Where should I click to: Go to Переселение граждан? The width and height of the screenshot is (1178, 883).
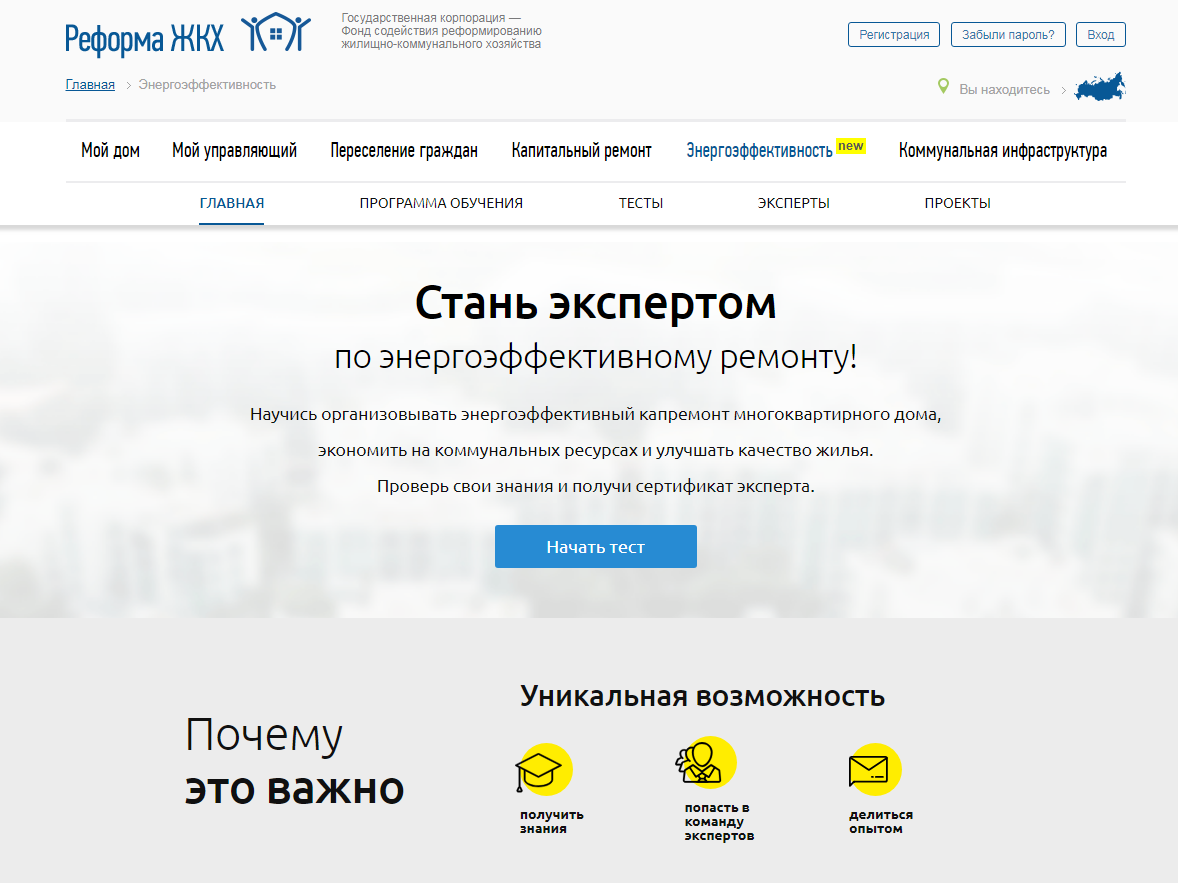404,151
